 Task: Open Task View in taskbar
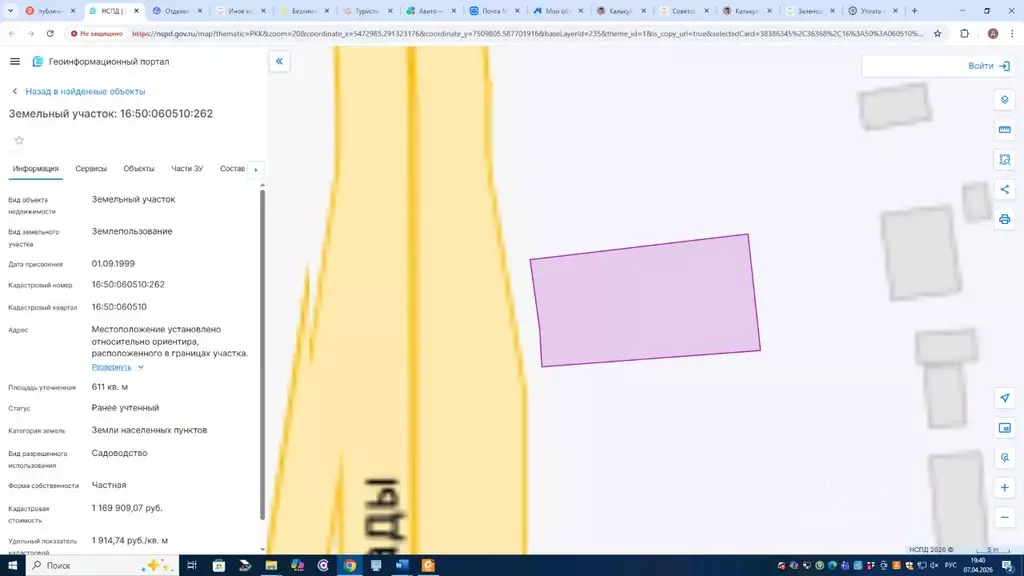click(191, 566)
